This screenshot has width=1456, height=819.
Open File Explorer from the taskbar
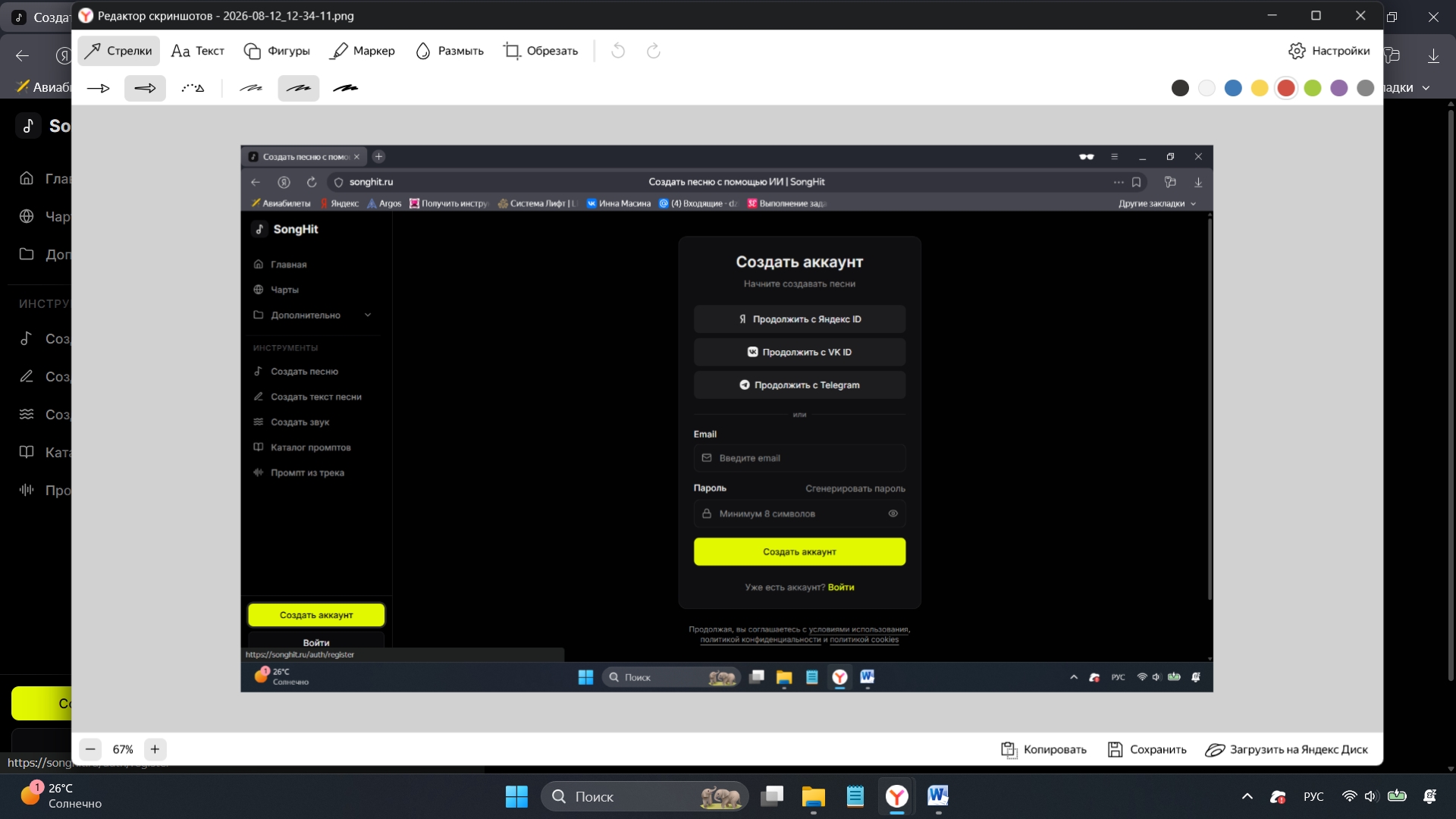click(814, 796)
